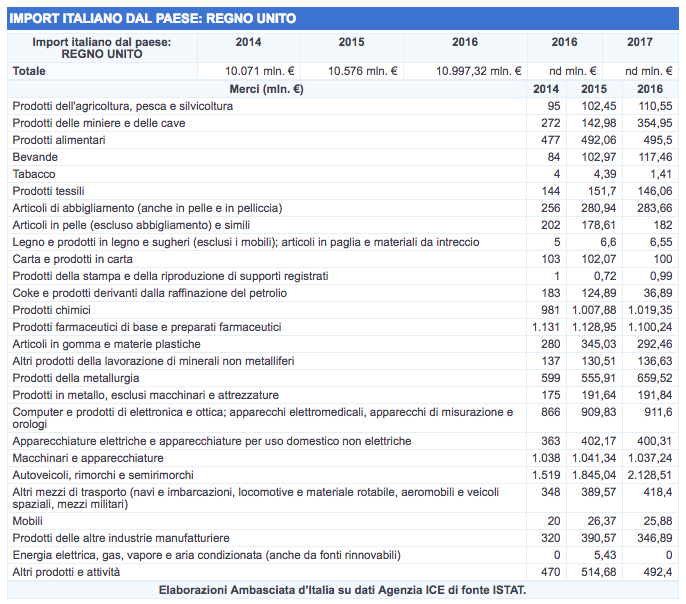This screenshot has height=604, width=686.
Task: Select the "Prodotti alimentari" row label
Action: tap(58, 140)
